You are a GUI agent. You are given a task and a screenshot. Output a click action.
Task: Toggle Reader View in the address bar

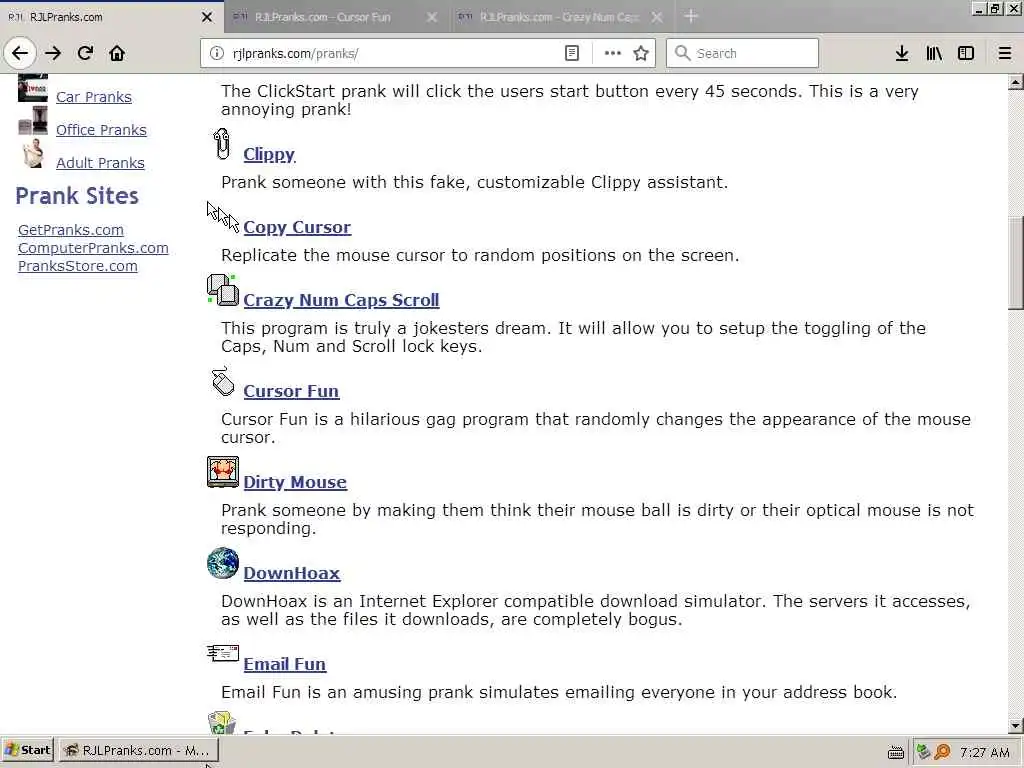click(x=571, y=53)
